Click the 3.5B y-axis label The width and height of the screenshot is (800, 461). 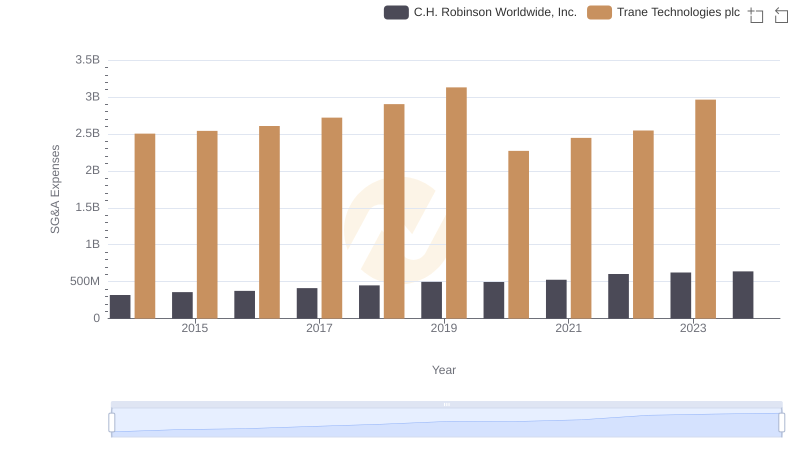click(x=87, y=60)
